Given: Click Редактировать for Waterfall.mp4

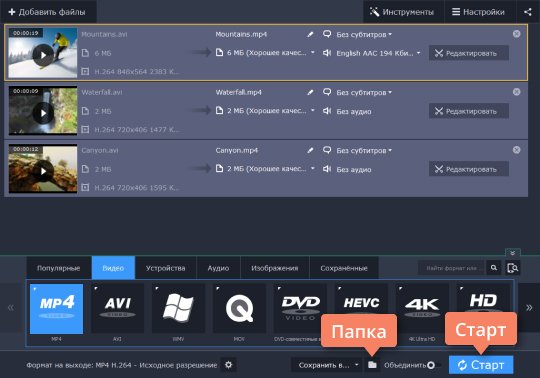Looking at the screenshot, I should [468, 111].
